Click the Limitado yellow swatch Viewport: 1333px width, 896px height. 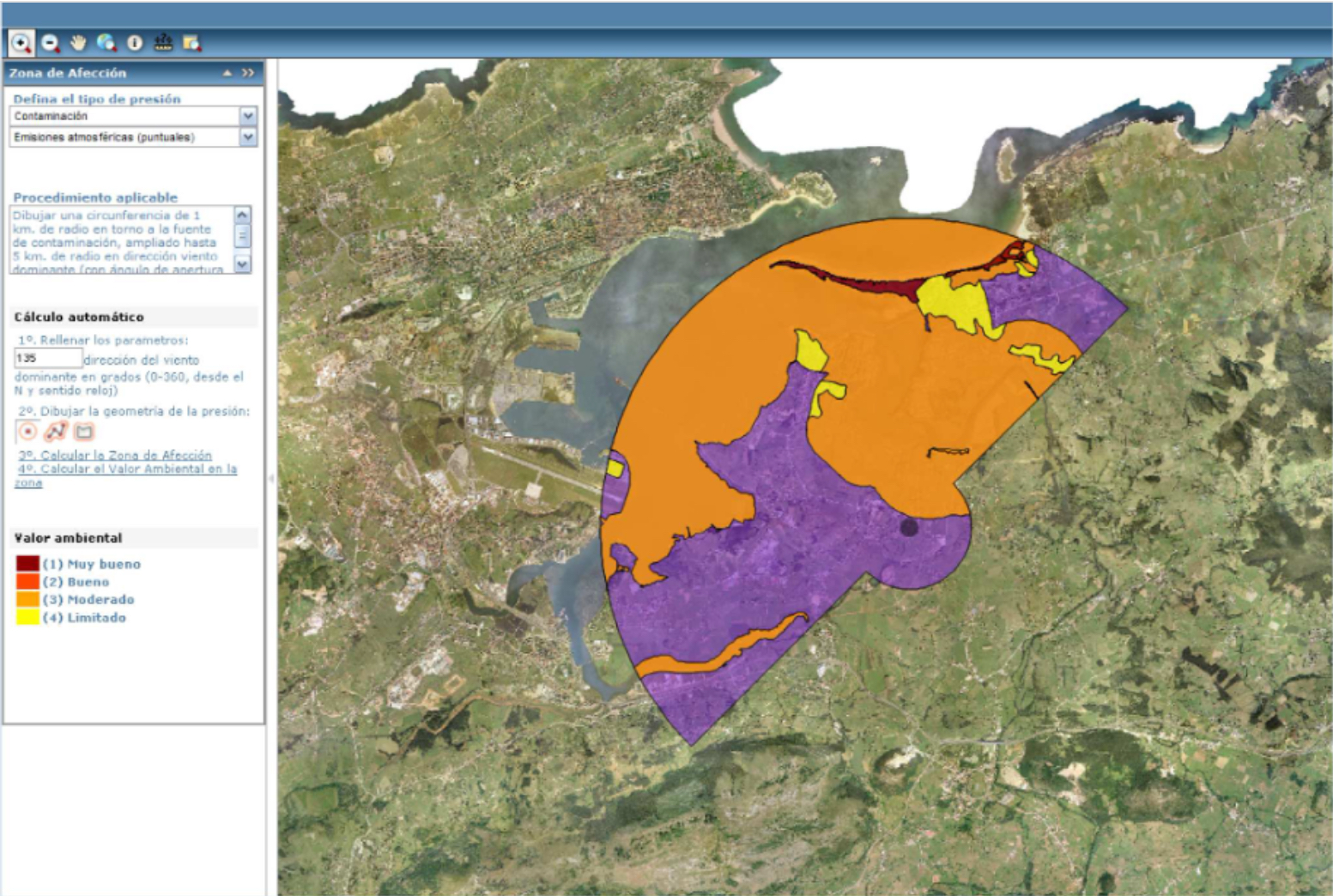pos(27,617)
